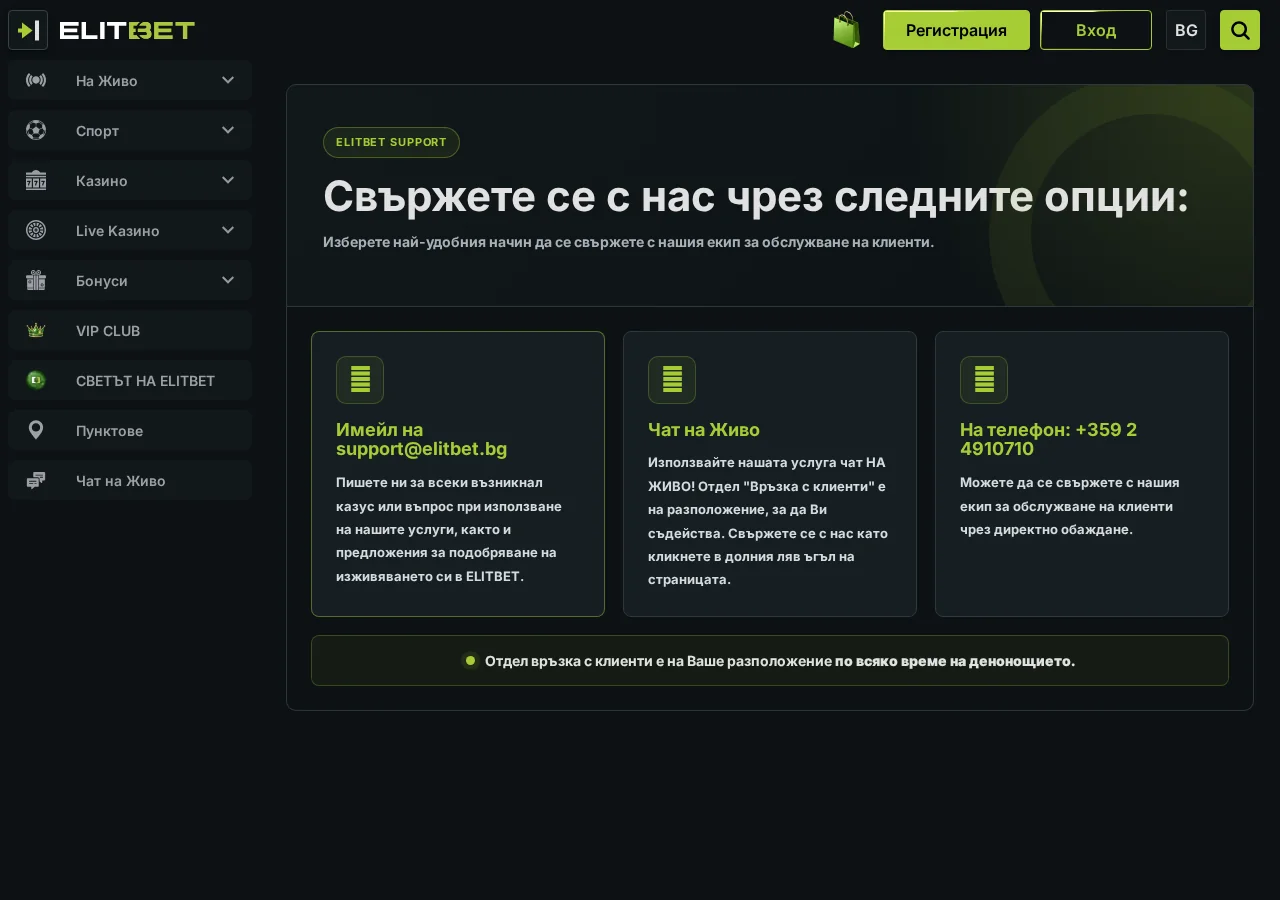Click the ELITBET SUPPORT badge
Image resolution: width=1280 pixels, height=900 pixels.
[391, 142]
